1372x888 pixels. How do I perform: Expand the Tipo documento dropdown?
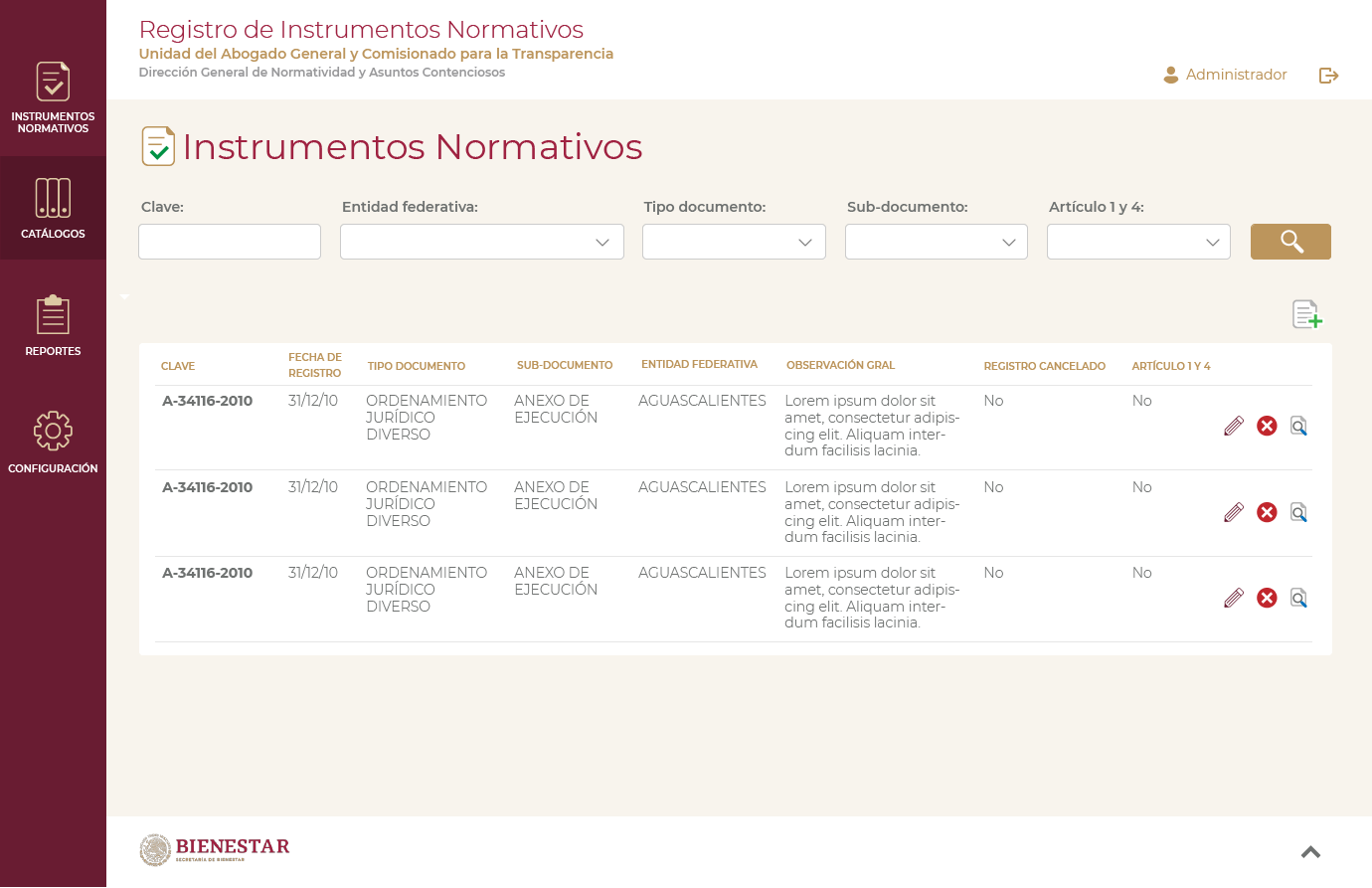(733, 242)
